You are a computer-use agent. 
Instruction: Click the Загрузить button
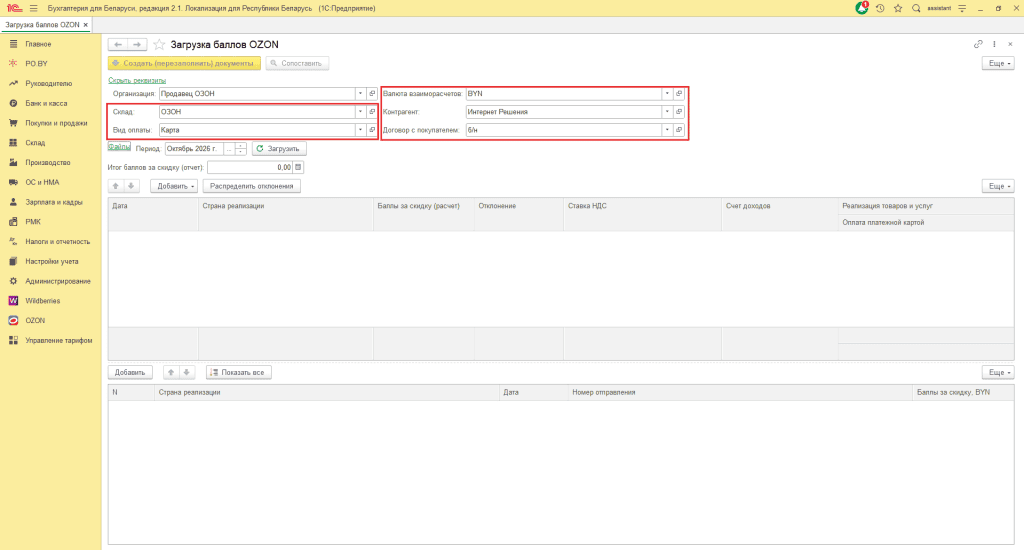(x=279, y=149)
